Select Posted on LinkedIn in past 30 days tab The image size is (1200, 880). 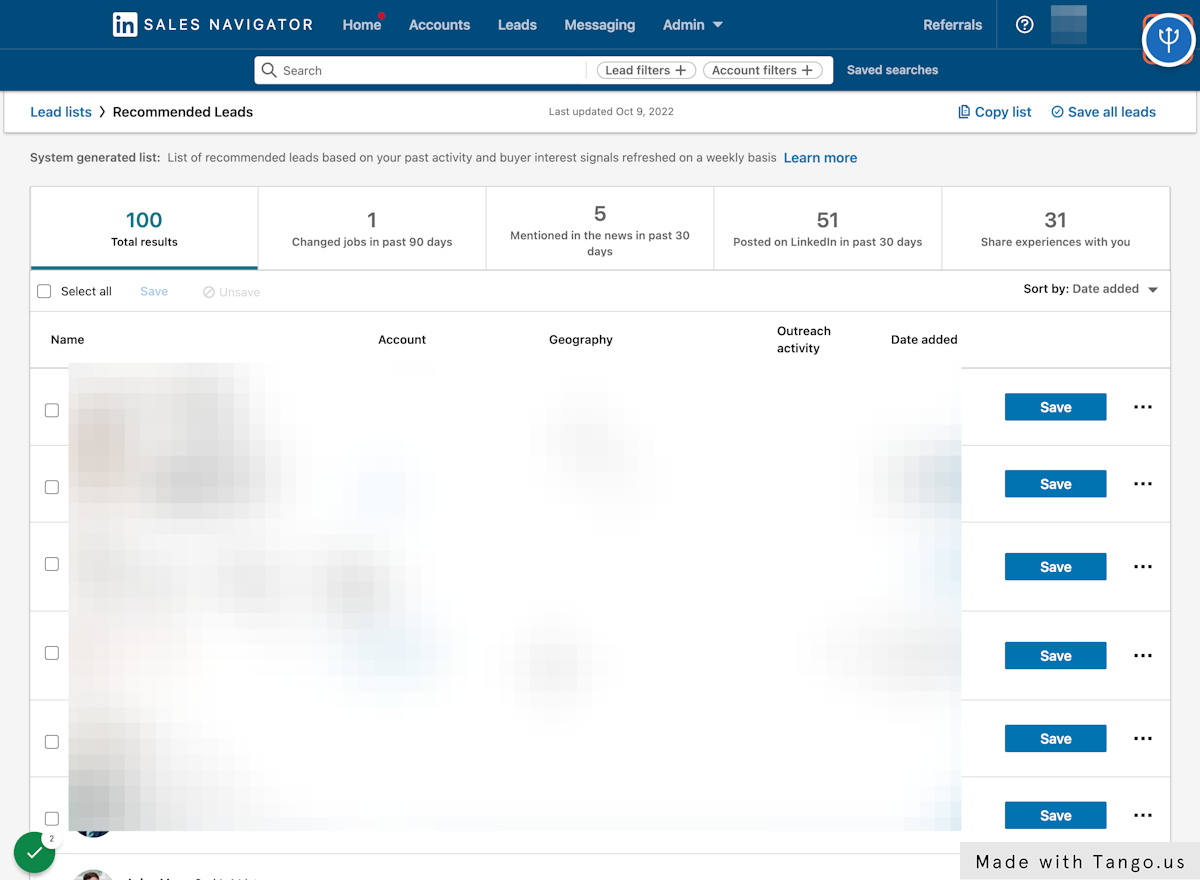pyautogui.click(x=828, y=228)
